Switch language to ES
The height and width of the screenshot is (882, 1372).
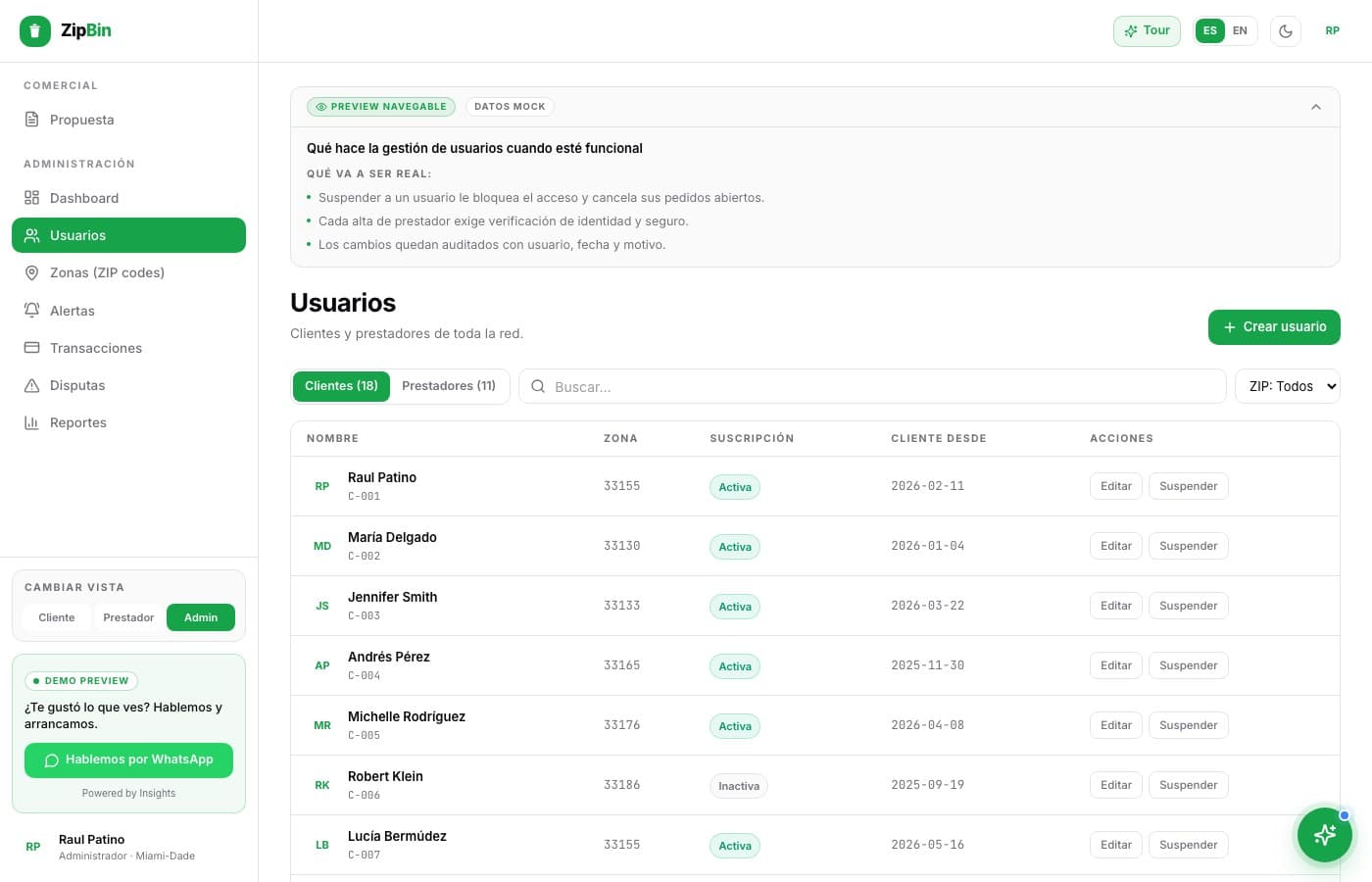tap(1210, 31)
